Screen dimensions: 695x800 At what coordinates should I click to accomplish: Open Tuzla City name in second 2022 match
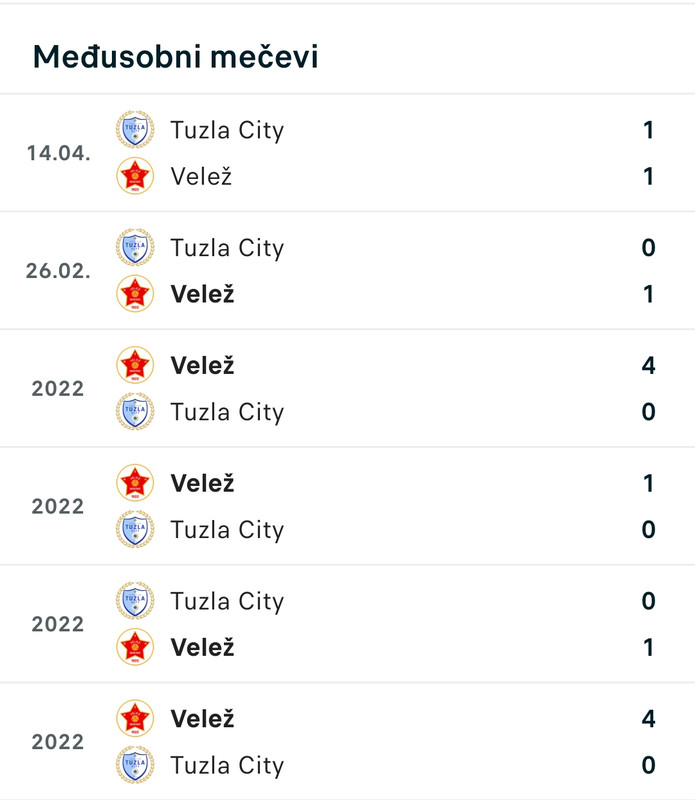(x=227, y=531)
